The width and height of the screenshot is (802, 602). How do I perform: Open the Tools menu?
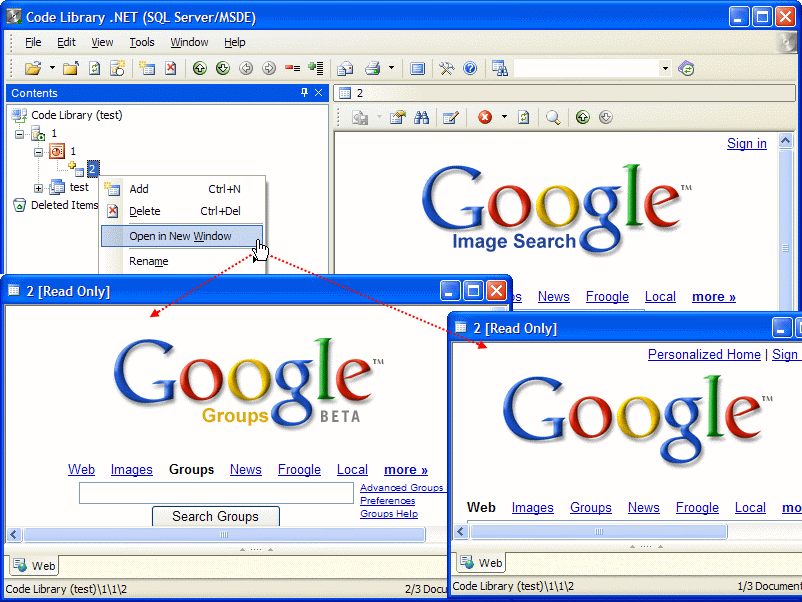point(142,42)
